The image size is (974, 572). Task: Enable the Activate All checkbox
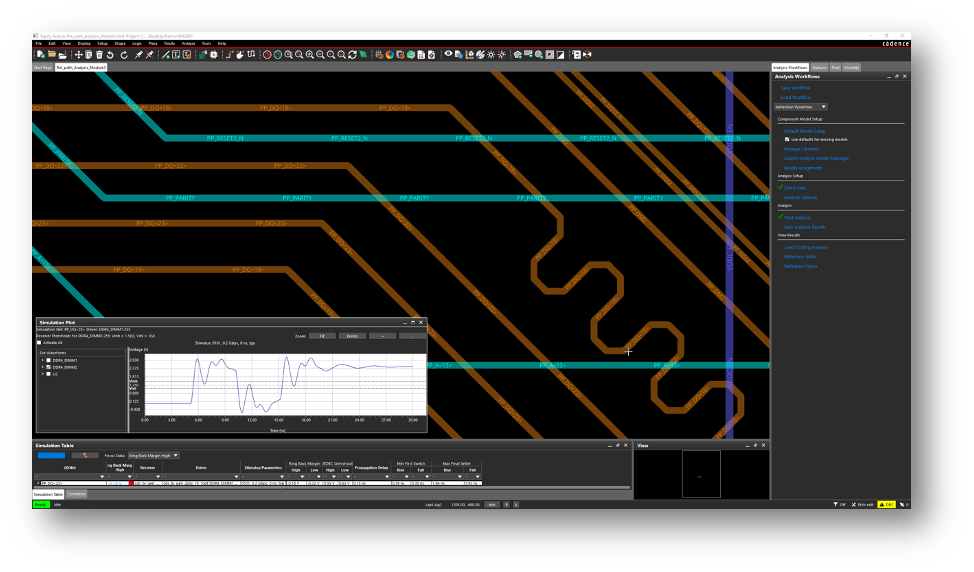39,342
